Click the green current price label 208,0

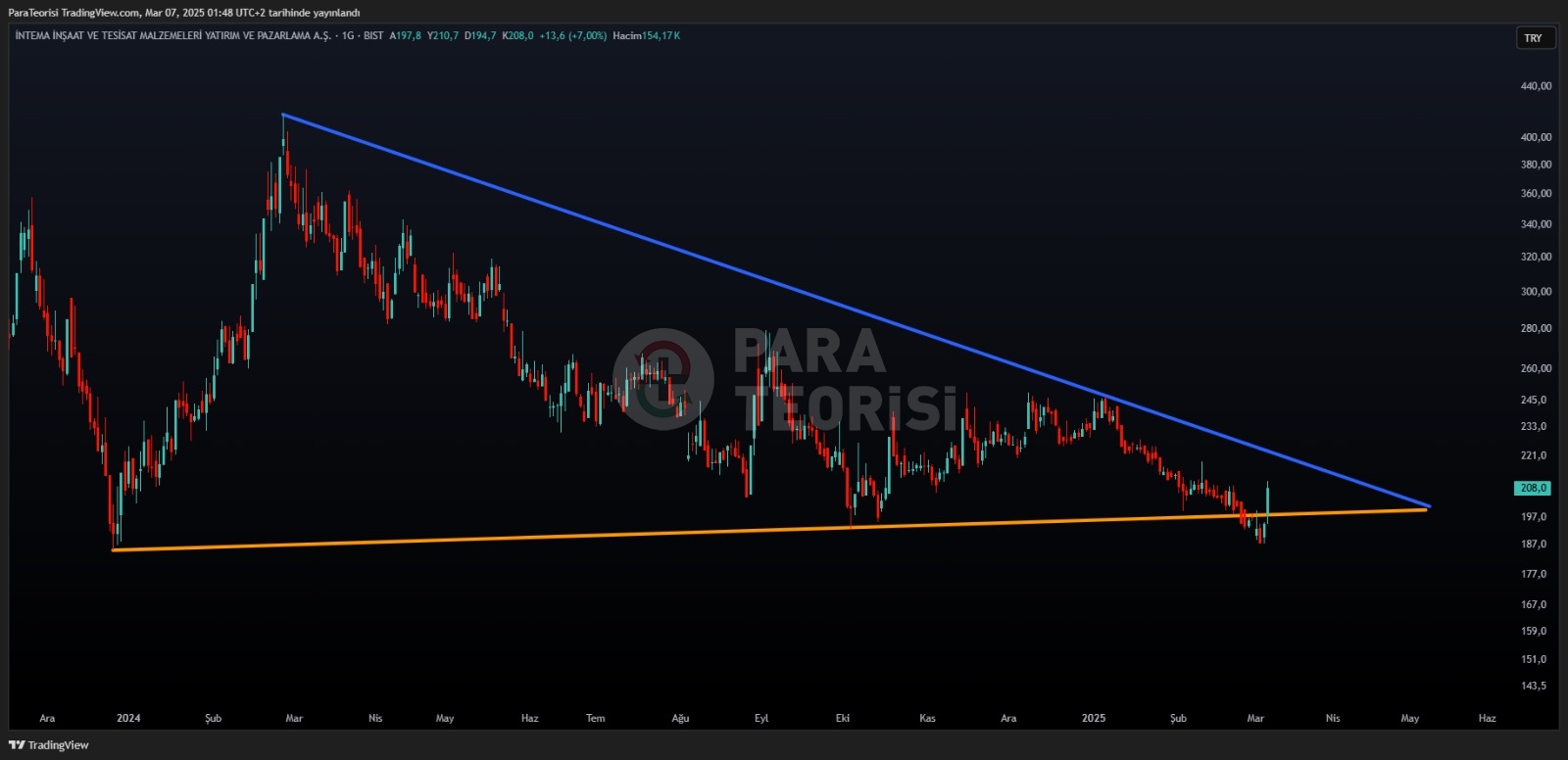pyautogui.click(x=1533, y=488)
